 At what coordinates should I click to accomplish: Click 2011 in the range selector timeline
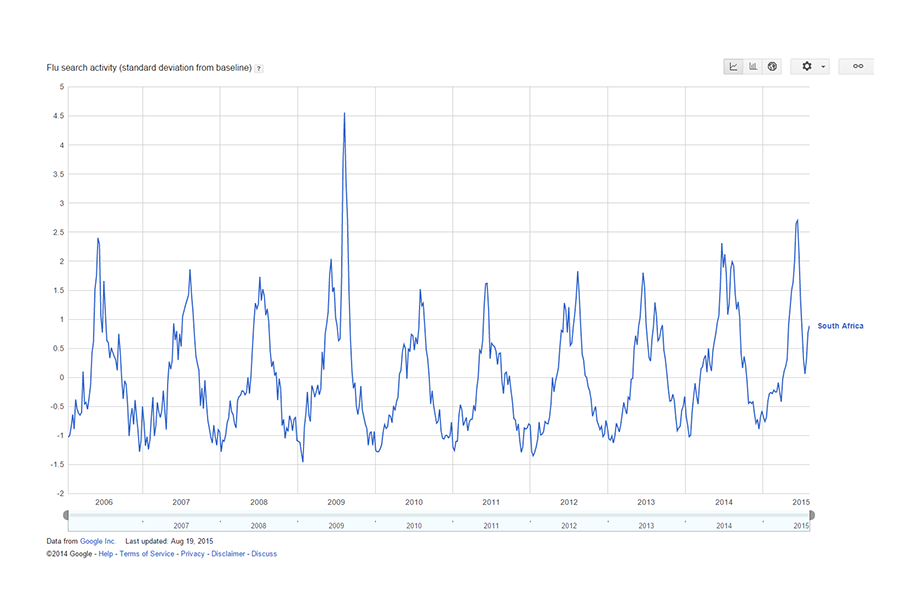(x=491, y=525)
